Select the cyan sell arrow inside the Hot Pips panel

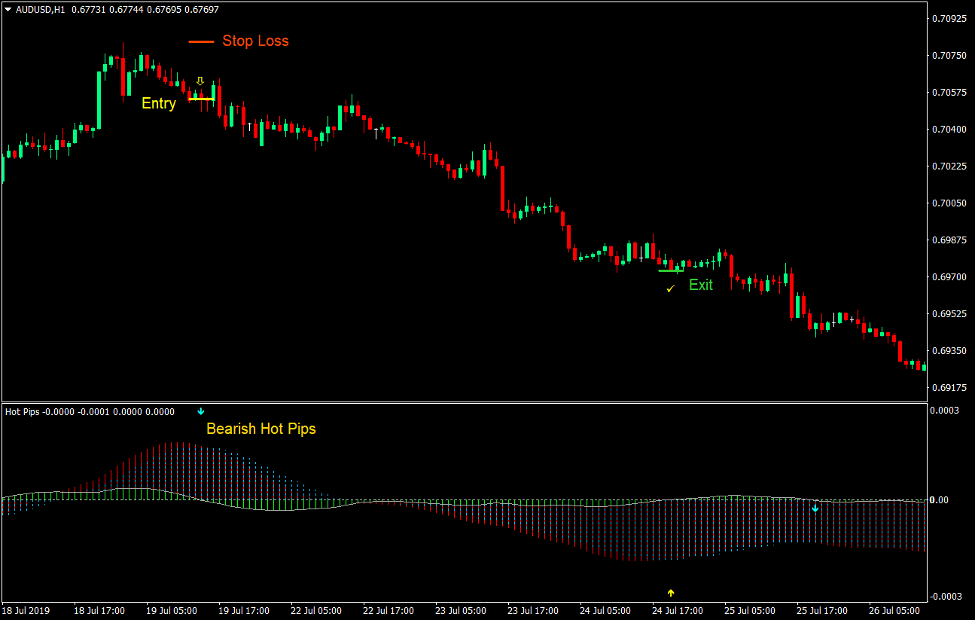click(817, 508)
